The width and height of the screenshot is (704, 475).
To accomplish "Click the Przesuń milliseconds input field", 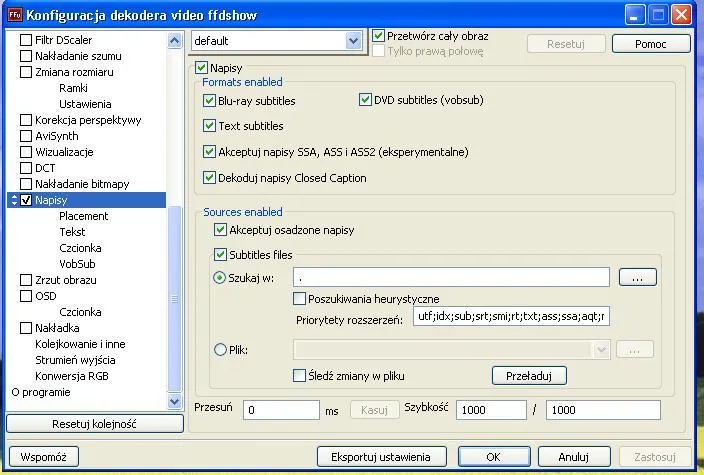I will point(281,410).
